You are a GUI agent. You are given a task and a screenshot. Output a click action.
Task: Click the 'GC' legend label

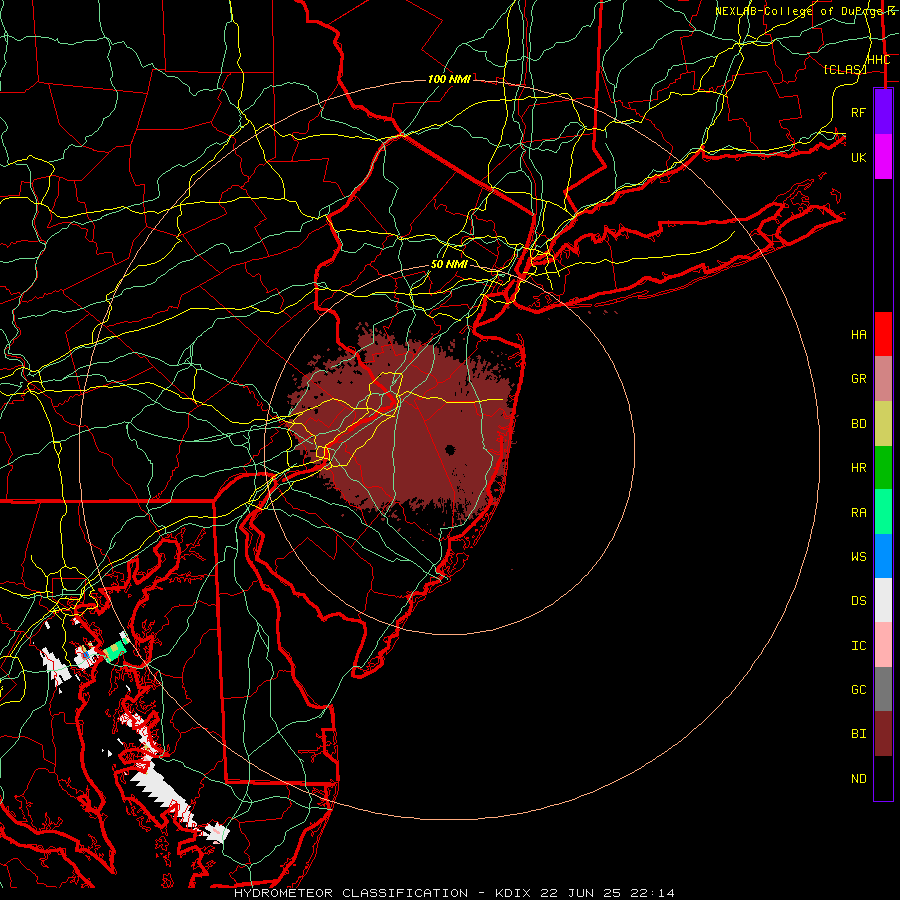859,689
